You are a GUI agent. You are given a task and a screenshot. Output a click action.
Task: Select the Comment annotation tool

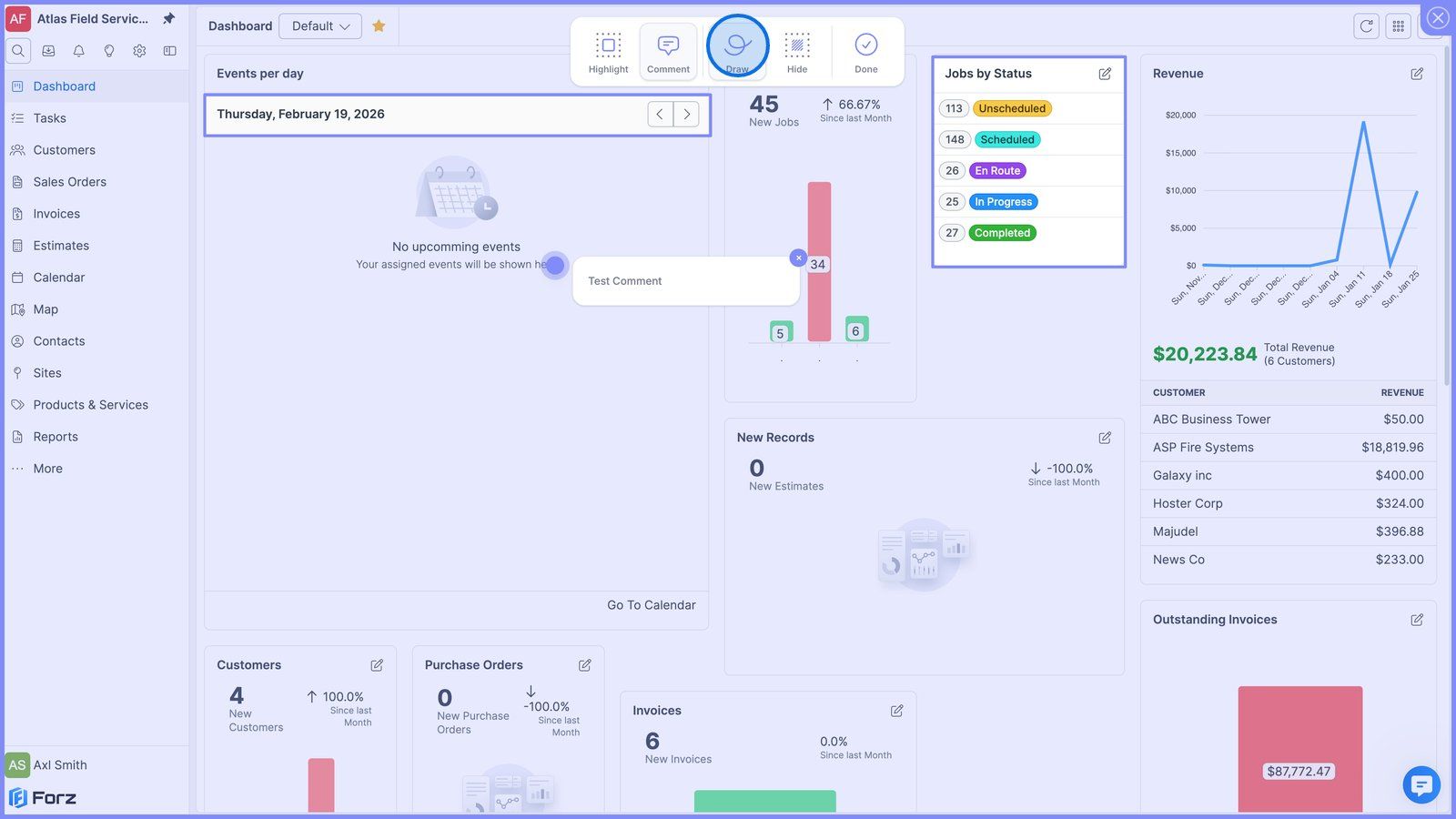tap(668, 53)
